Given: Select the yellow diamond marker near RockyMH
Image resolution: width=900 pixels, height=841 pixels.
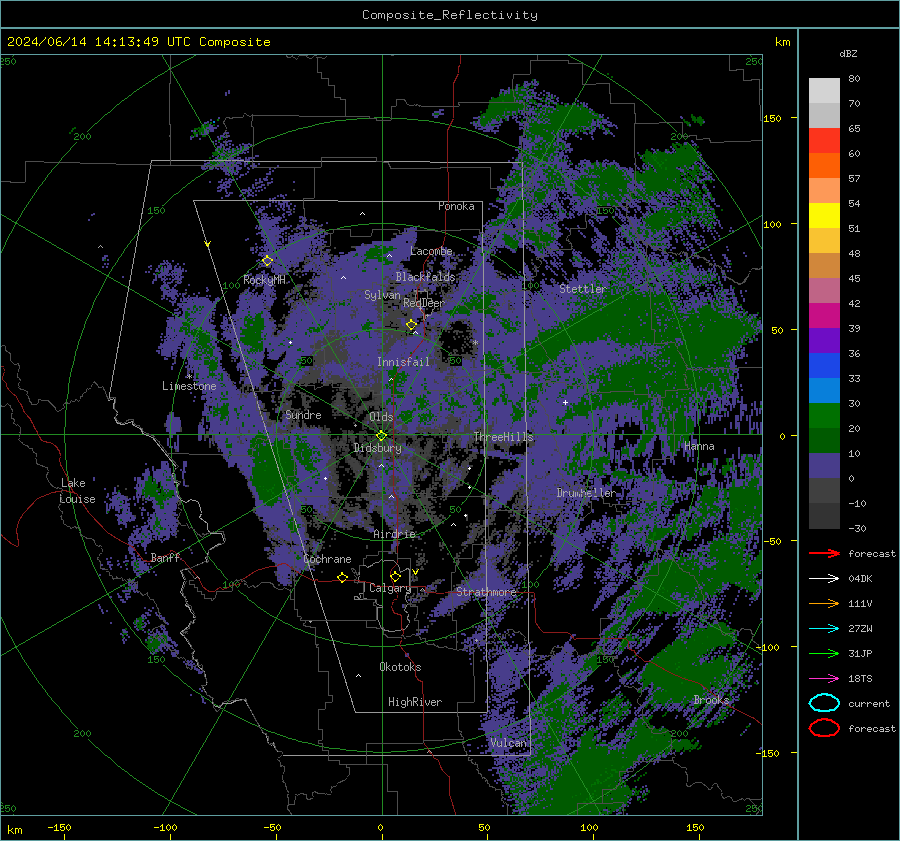Looking at the screenshot, I should (267, 261).
